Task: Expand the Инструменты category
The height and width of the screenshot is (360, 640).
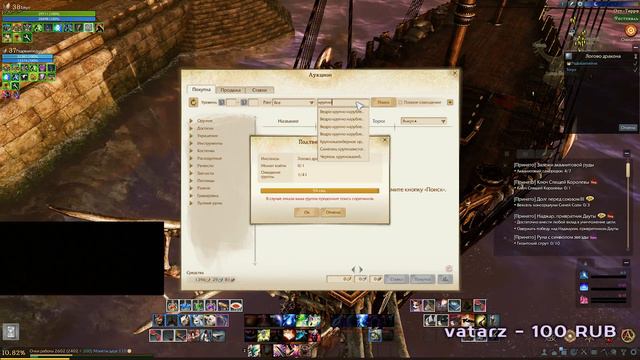Action: [191, 143]
